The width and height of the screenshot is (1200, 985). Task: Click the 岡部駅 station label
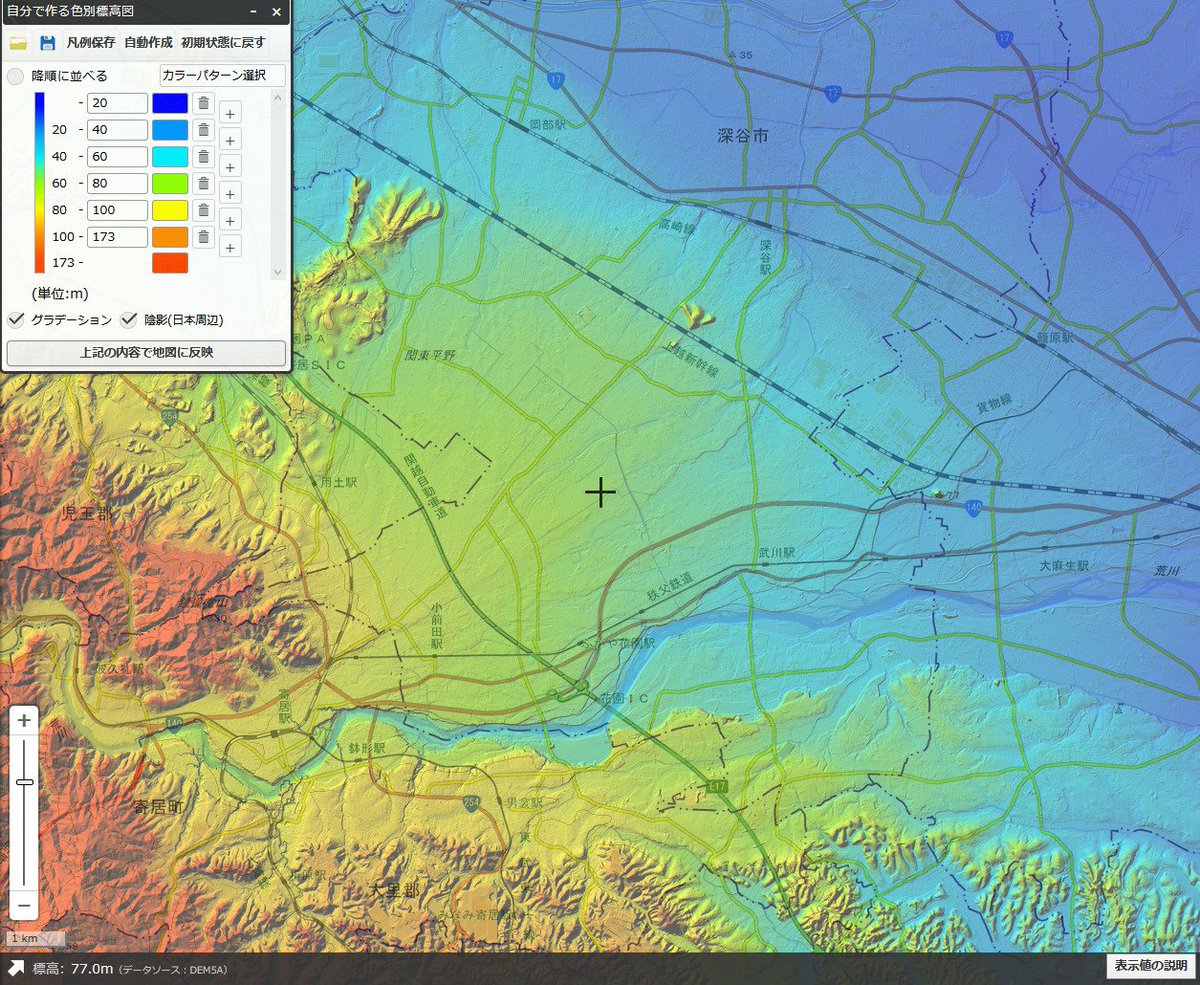coord(548,125)
